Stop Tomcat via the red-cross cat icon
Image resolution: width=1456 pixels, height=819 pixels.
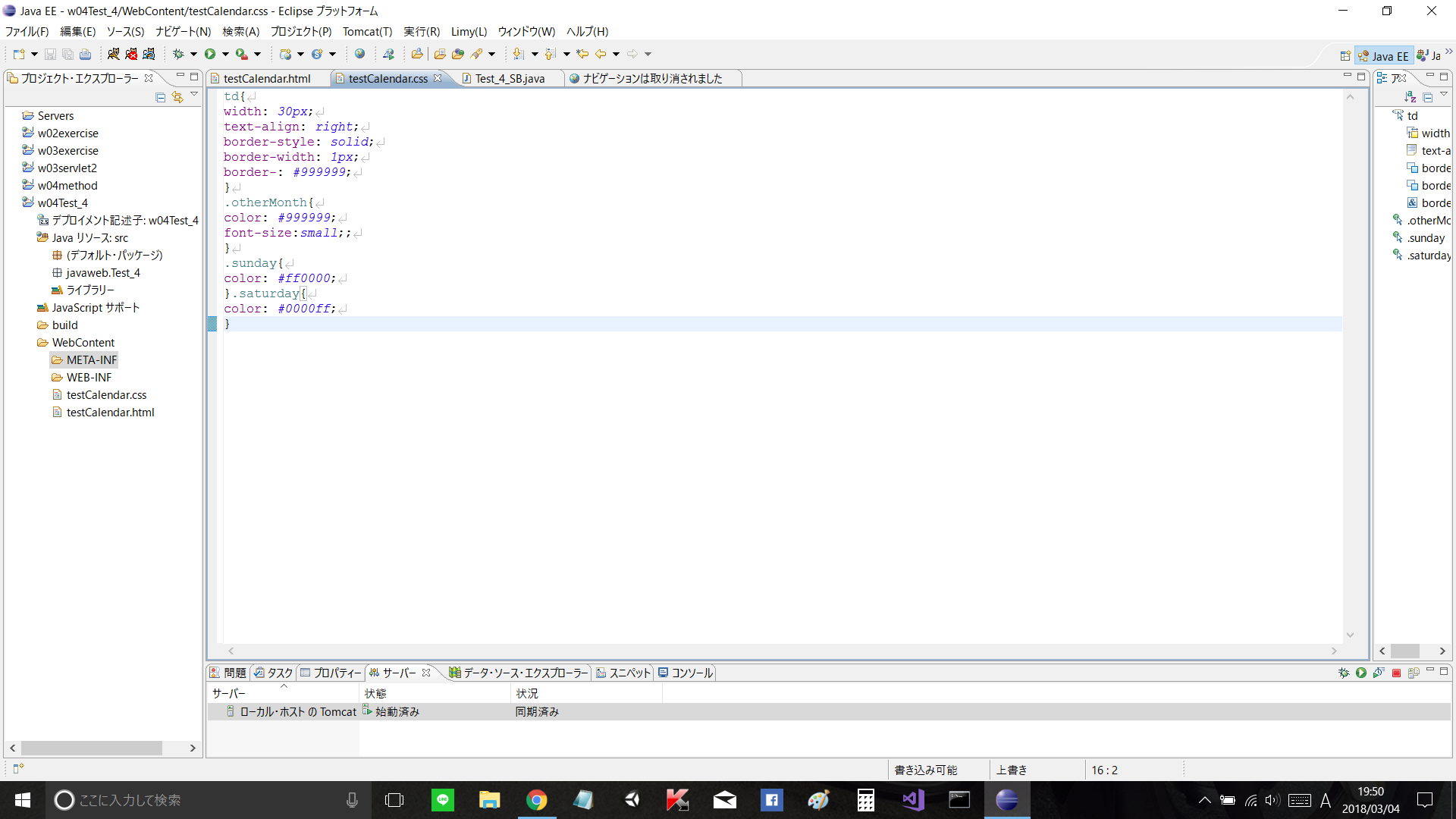pyautogui.click(x=130, y=54)
